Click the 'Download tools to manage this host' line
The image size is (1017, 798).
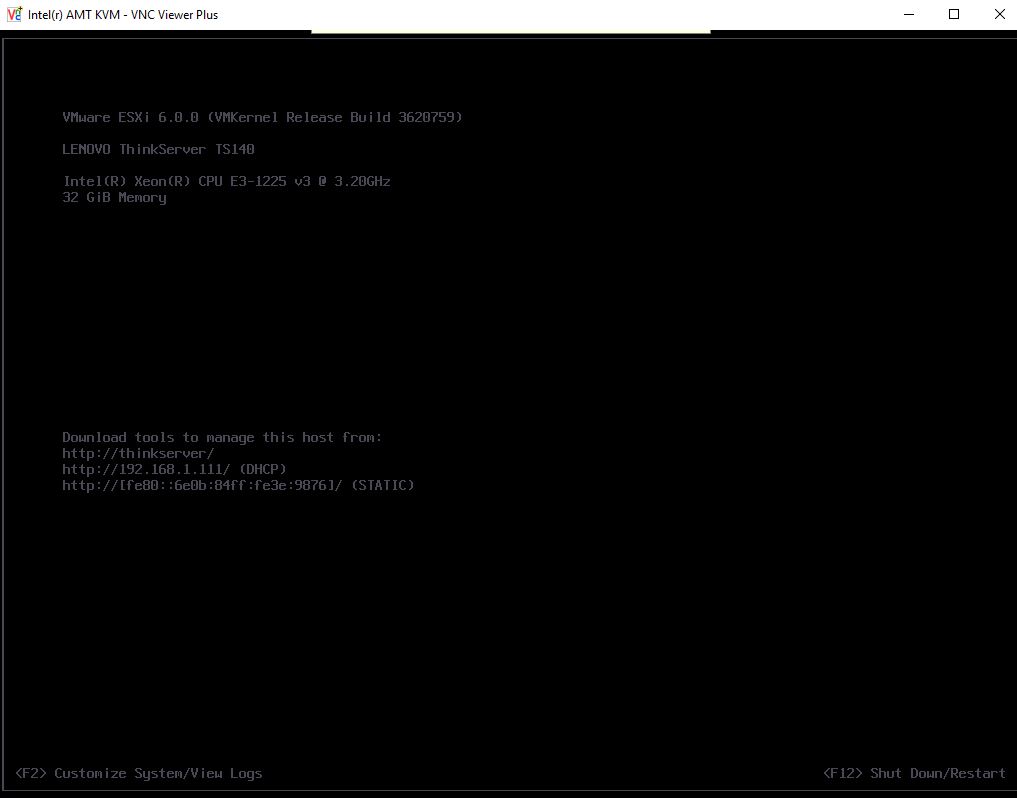222,438
